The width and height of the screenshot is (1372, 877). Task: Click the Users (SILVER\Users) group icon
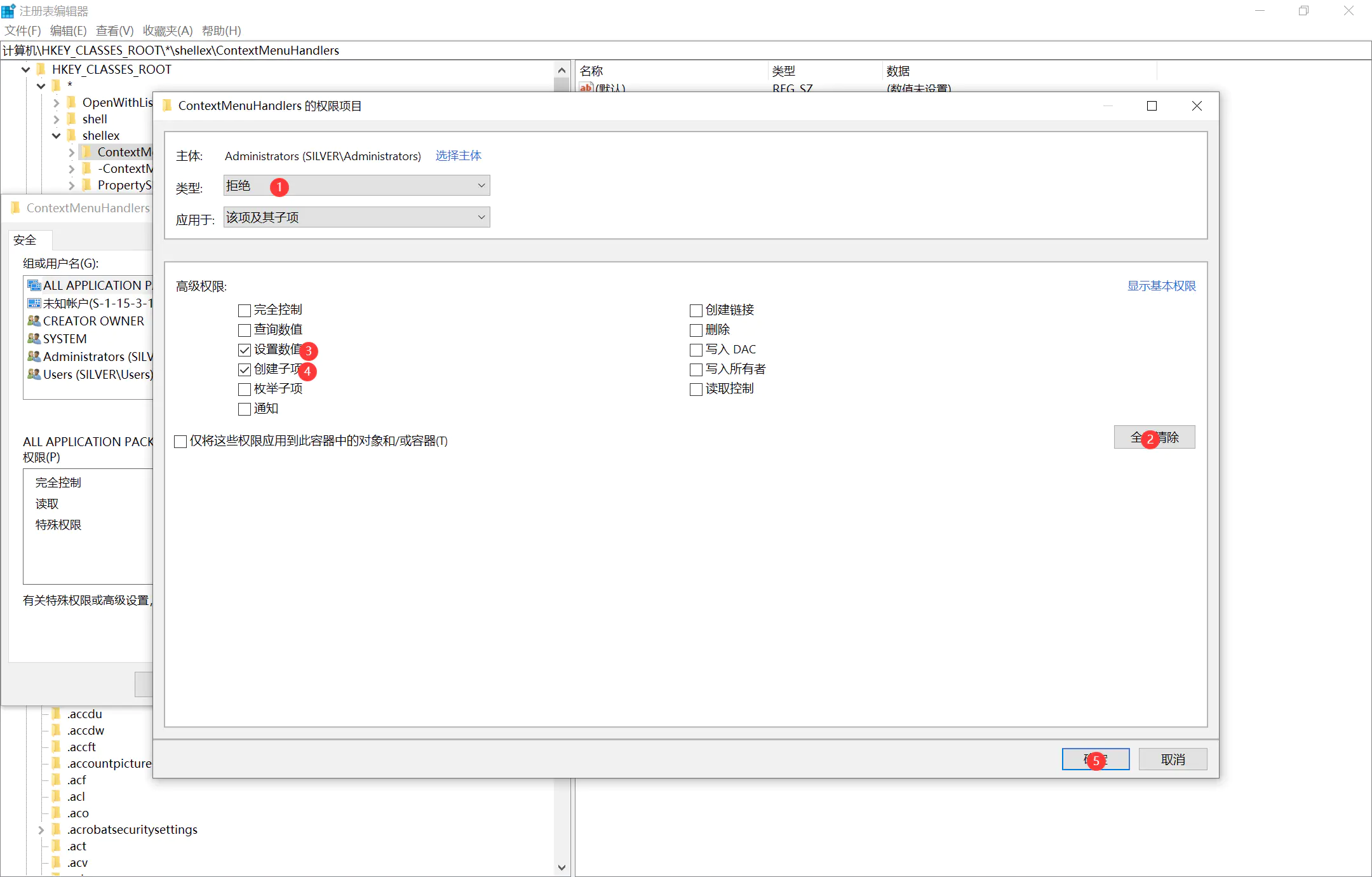point(34,374)
